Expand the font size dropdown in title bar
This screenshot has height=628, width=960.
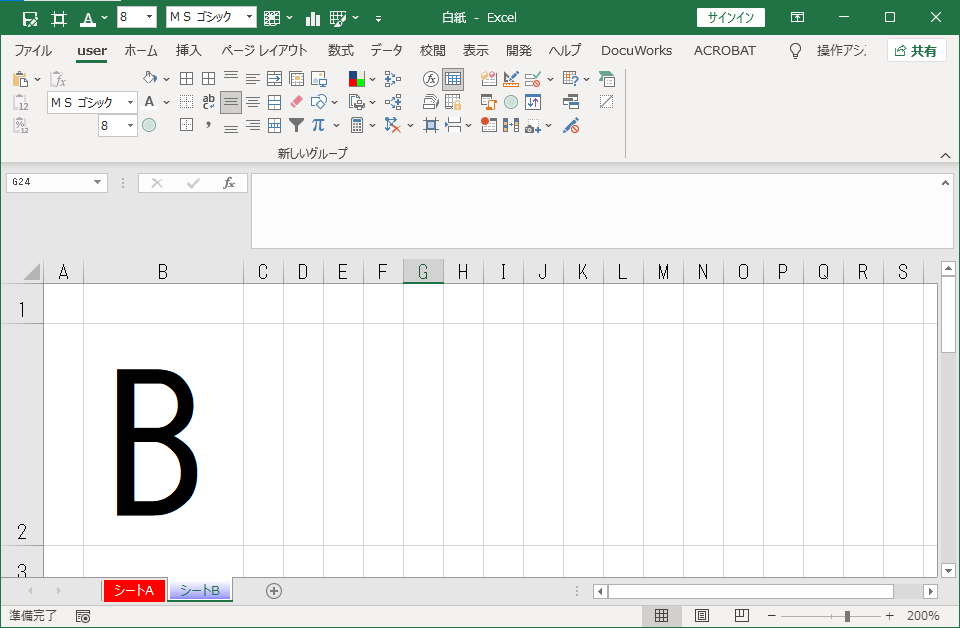[149, 17]
